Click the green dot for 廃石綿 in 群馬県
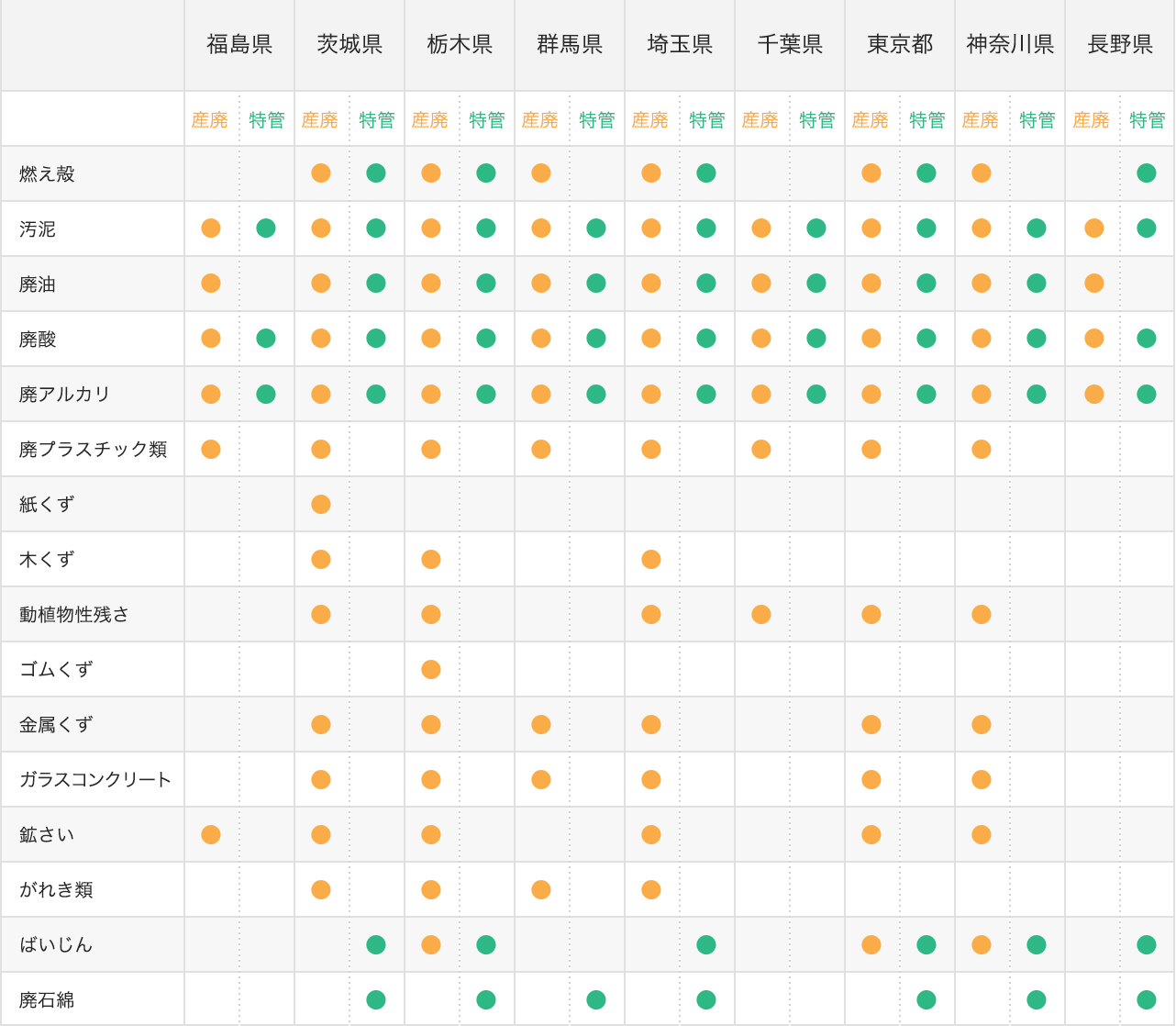The width and height of the screenshot is (1176, 1026). click(x=596, y=999)
